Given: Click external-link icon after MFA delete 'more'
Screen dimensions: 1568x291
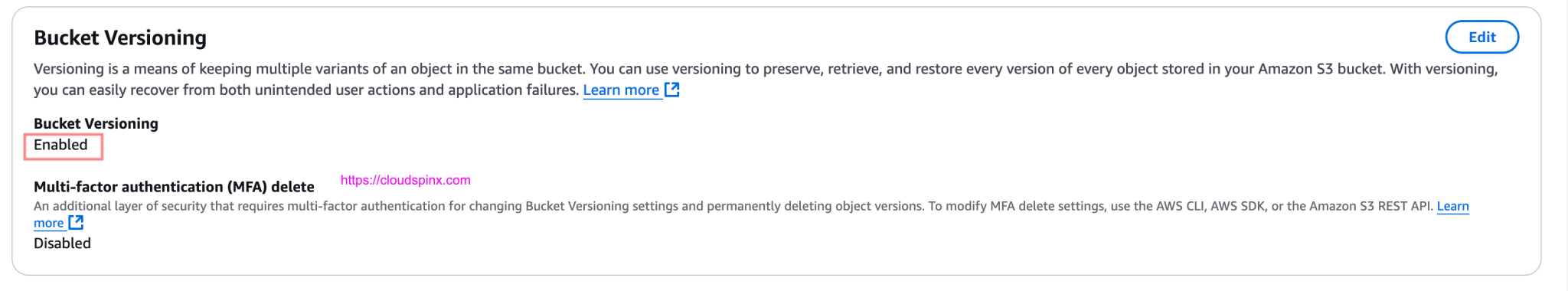Looking at the screenshot, I should pos(76,223).
